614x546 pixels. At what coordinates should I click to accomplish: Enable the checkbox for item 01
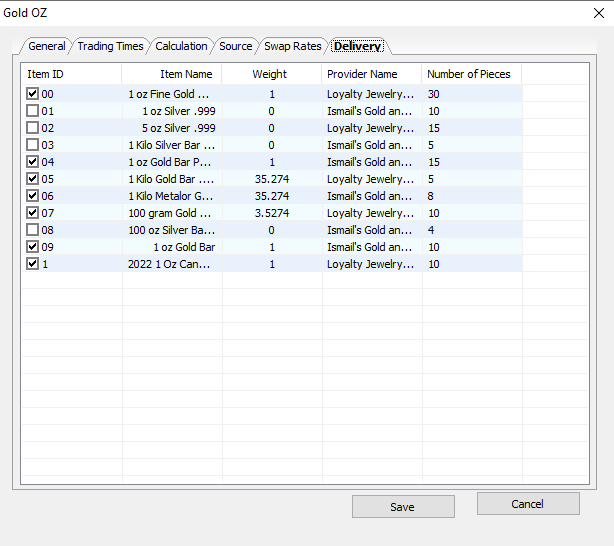pyautogui.click(x=33, y=111)
